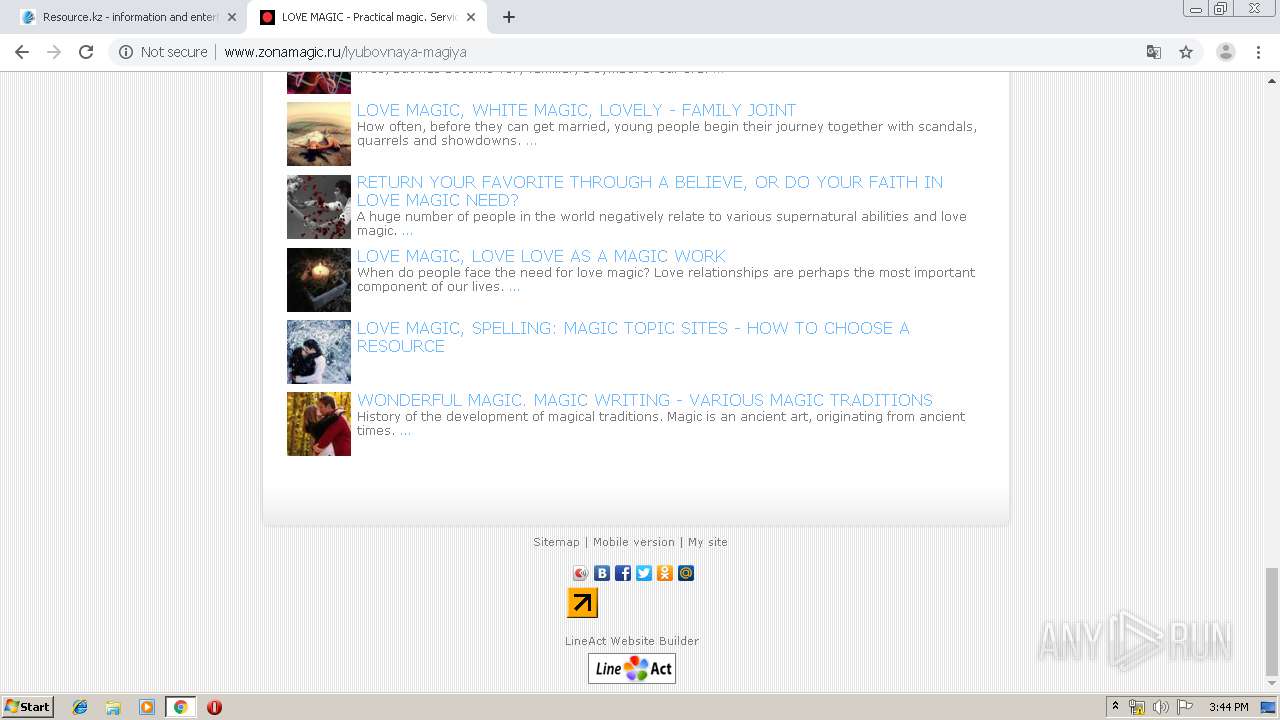Click the Google Translate icon in address bar

click(x=1153, y=52)
